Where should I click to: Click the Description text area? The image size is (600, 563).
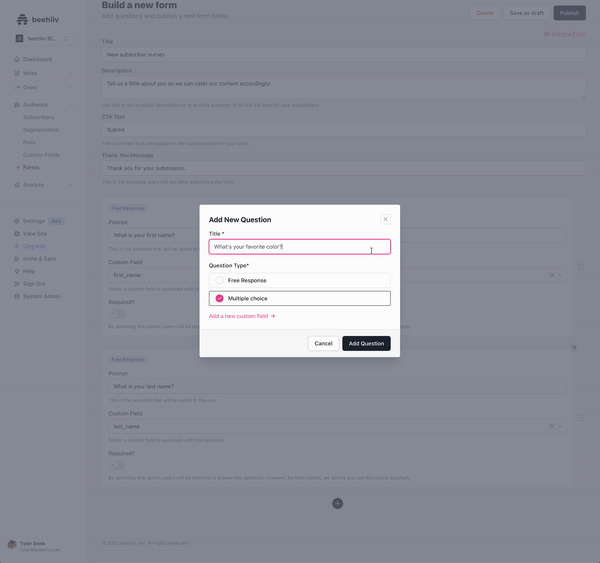(344, 87)
